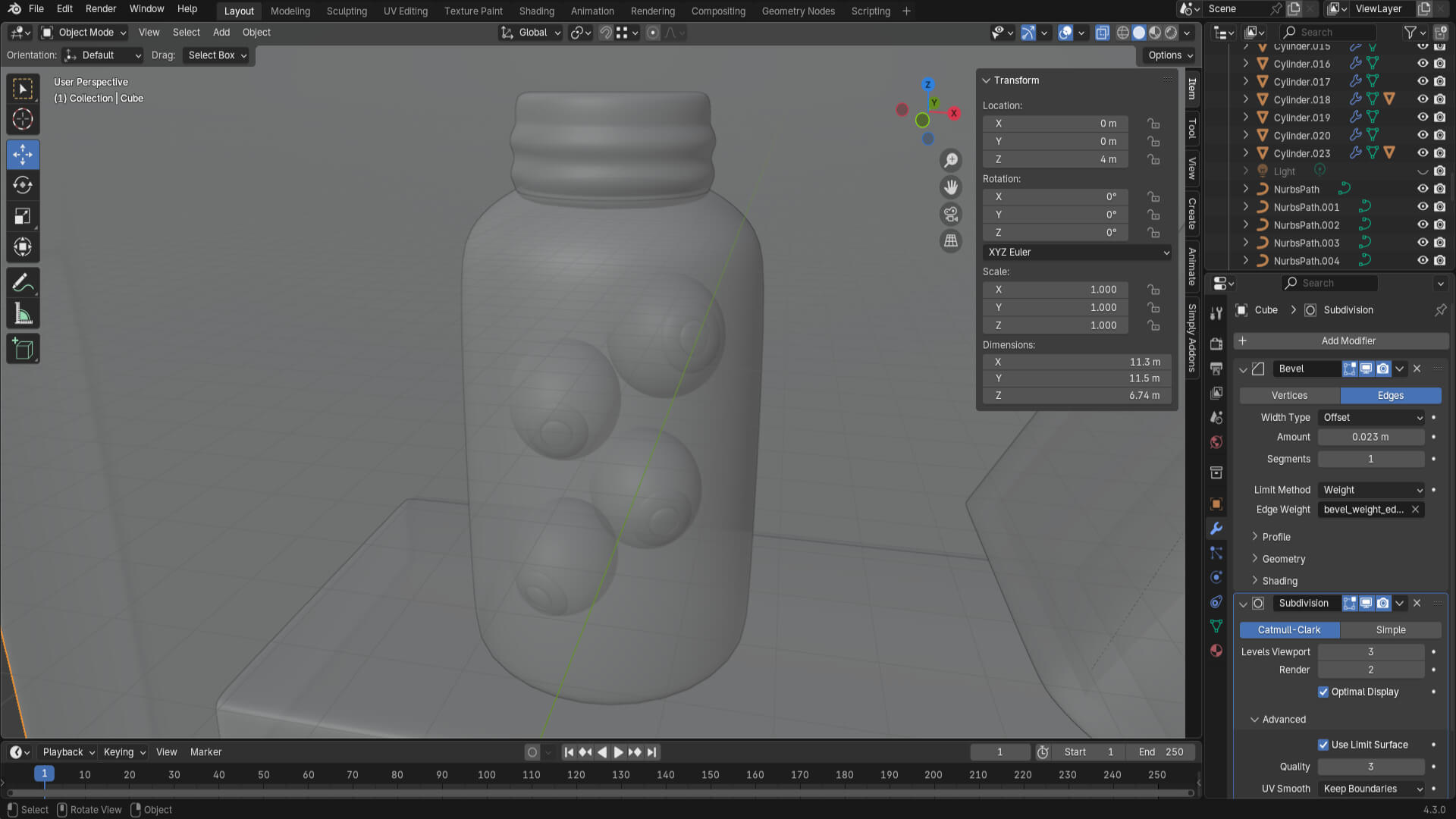This screenshot has width=1456, height=819.
Task: Open the Material properties tab
Action: (x=1216, y=651)
